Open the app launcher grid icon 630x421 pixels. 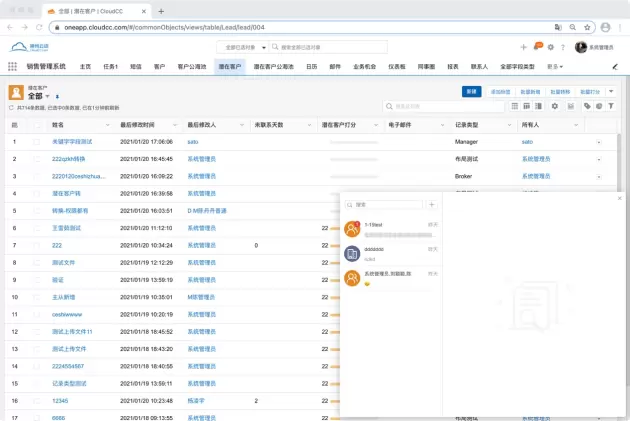pos(12,67)
